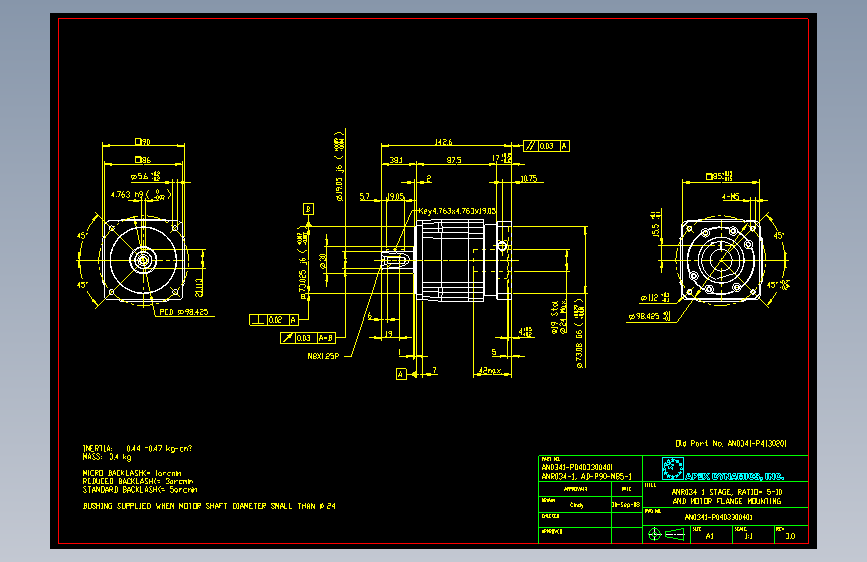Click runout tolerance frame 0.03 A-B
Viewport: 867px width, 562px height.
[x=308, y=337]
